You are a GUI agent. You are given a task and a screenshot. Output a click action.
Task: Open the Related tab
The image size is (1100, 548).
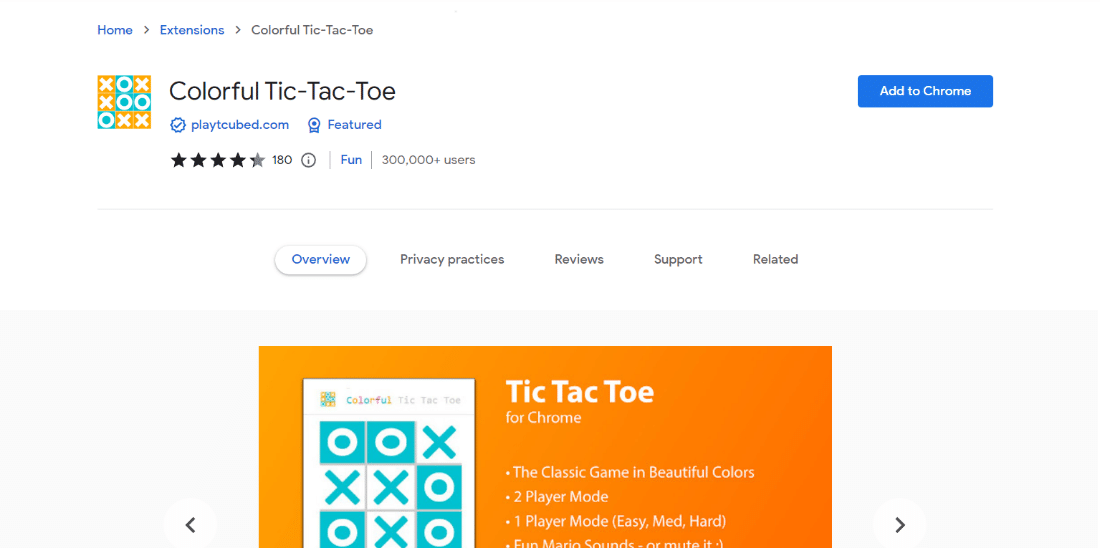click(776, 260)
